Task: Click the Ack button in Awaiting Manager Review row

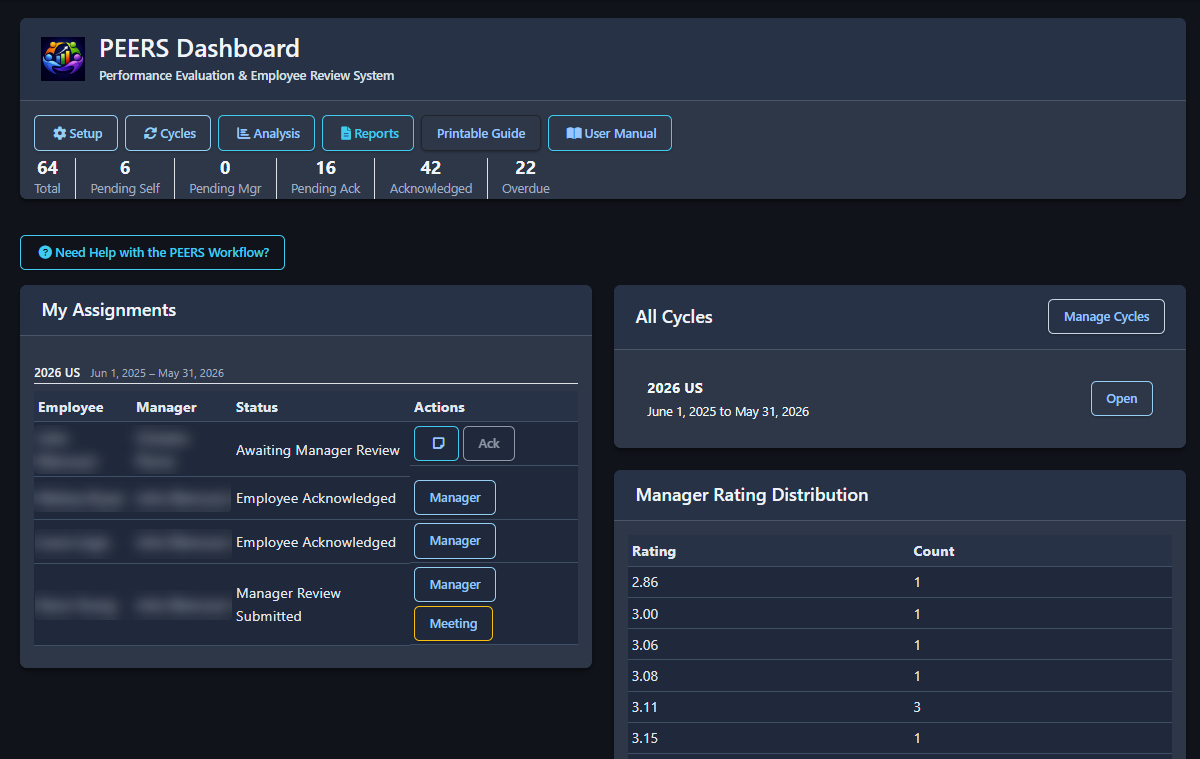Action: [489, 443]
